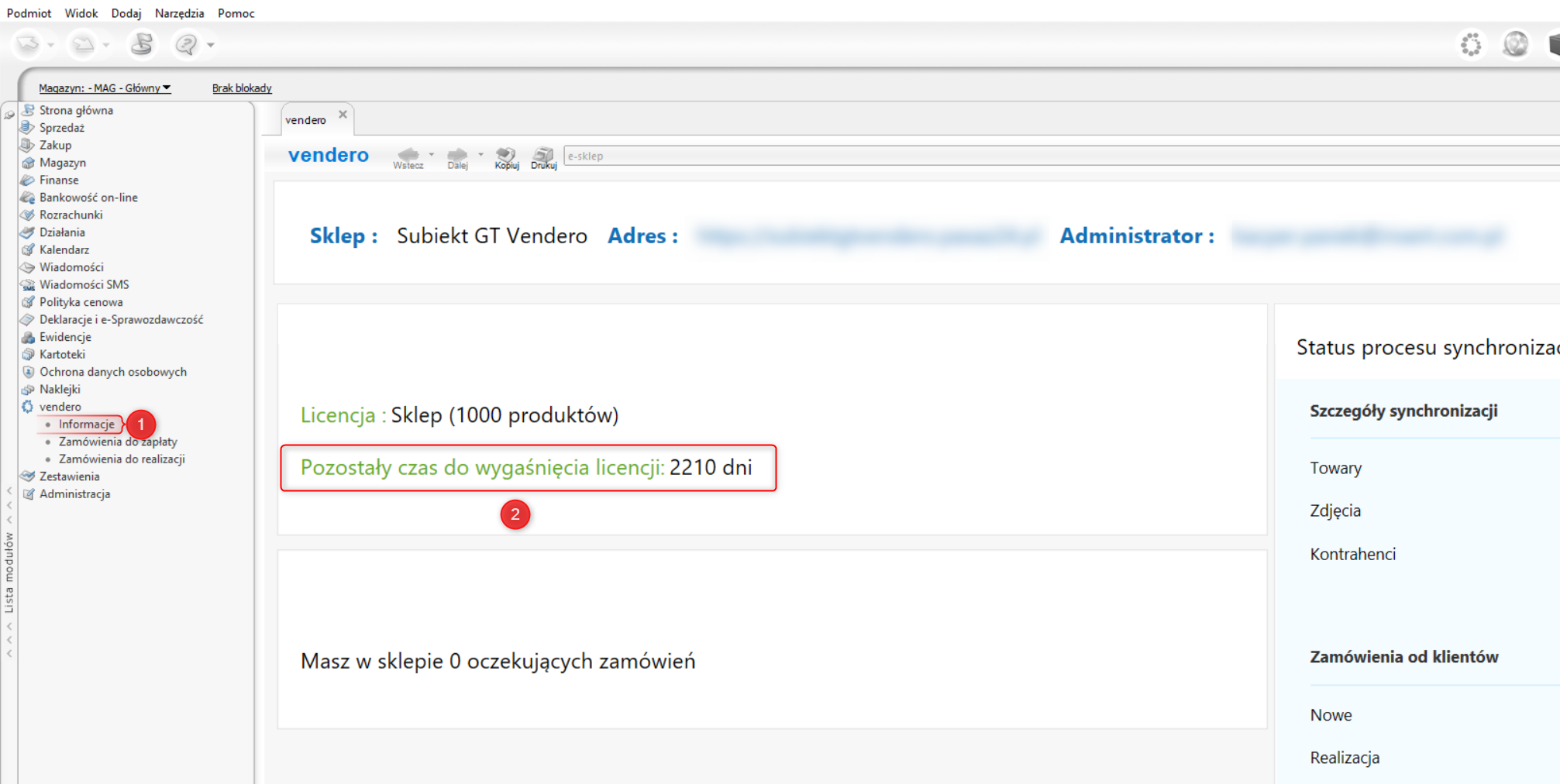This screenshot has width=1560, height=784.
Task: Click the pin icon above module list
Action: (9, 115)
